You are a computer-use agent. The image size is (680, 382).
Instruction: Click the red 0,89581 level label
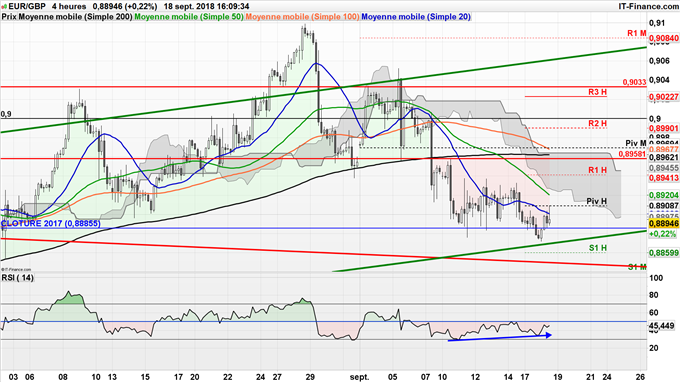coord(632,154)
